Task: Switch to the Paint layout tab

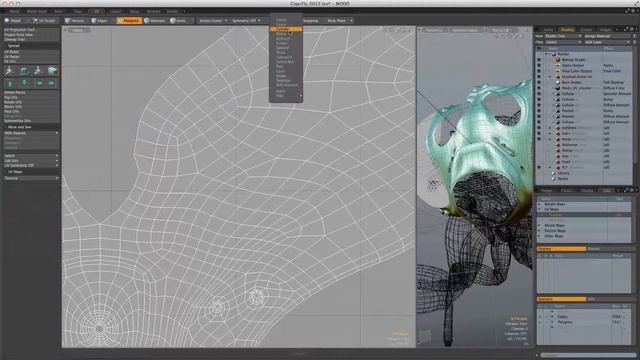Action: pos(58,11)
